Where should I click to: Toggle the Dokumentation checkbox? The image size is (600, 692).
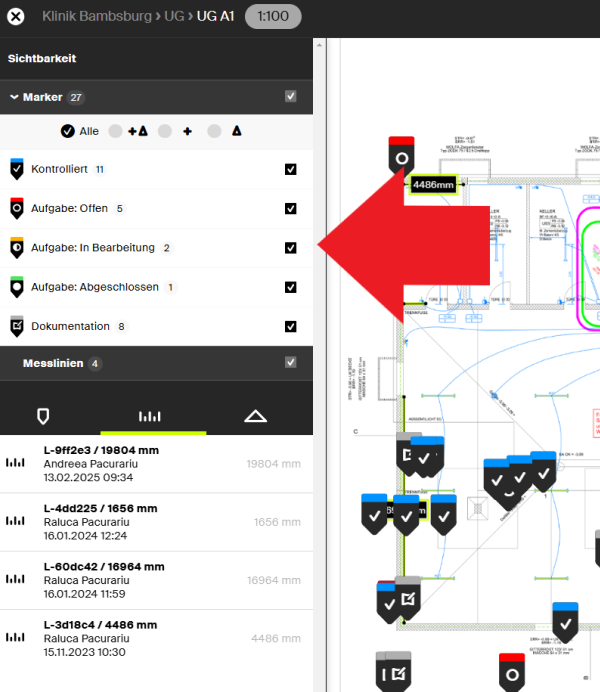click(291, 326)
